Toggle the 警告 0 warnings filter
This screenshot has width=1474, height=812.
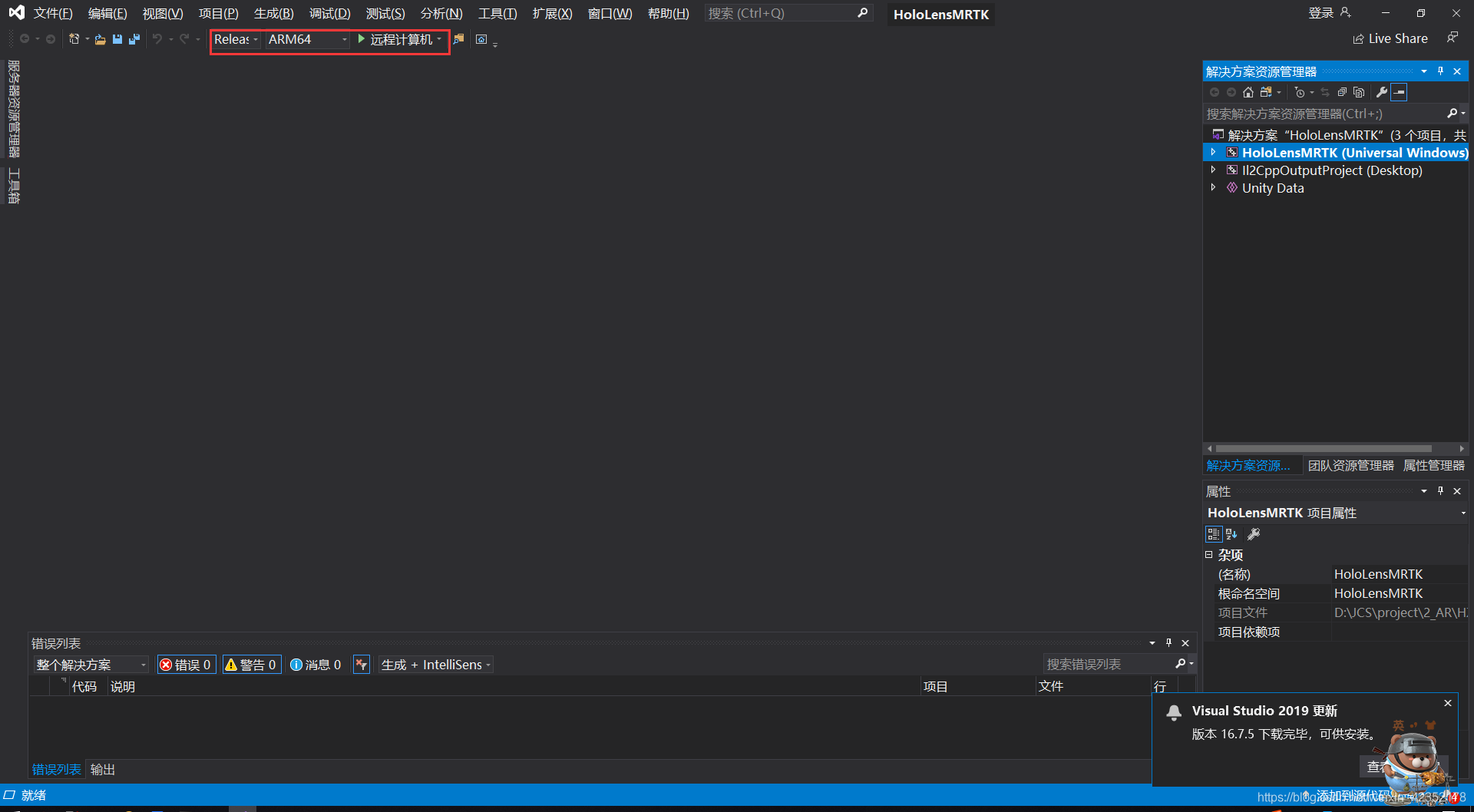[x=251, y=665]
